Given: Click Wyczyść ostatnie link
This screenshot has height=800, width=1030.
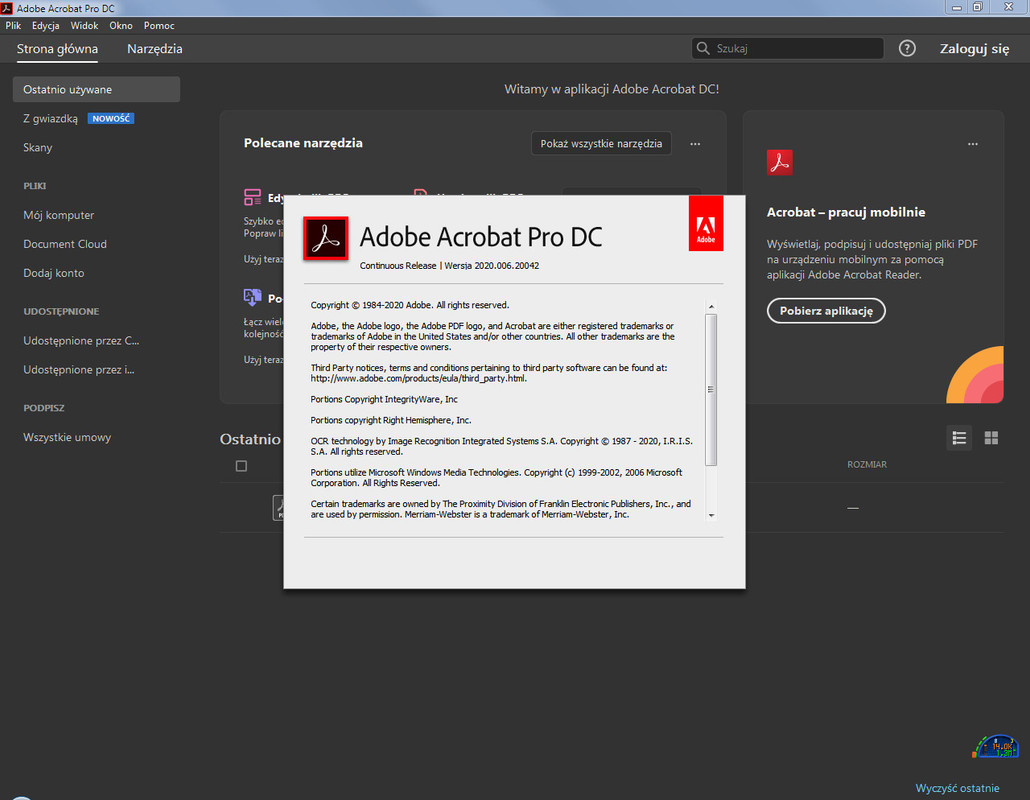Looking at the screenshot, I should pos(957,788).
